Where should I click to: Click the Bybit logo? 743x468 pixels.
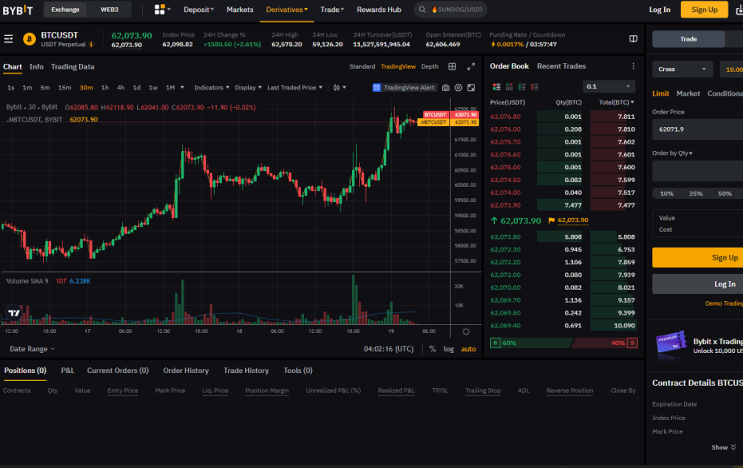click(18, 9)
